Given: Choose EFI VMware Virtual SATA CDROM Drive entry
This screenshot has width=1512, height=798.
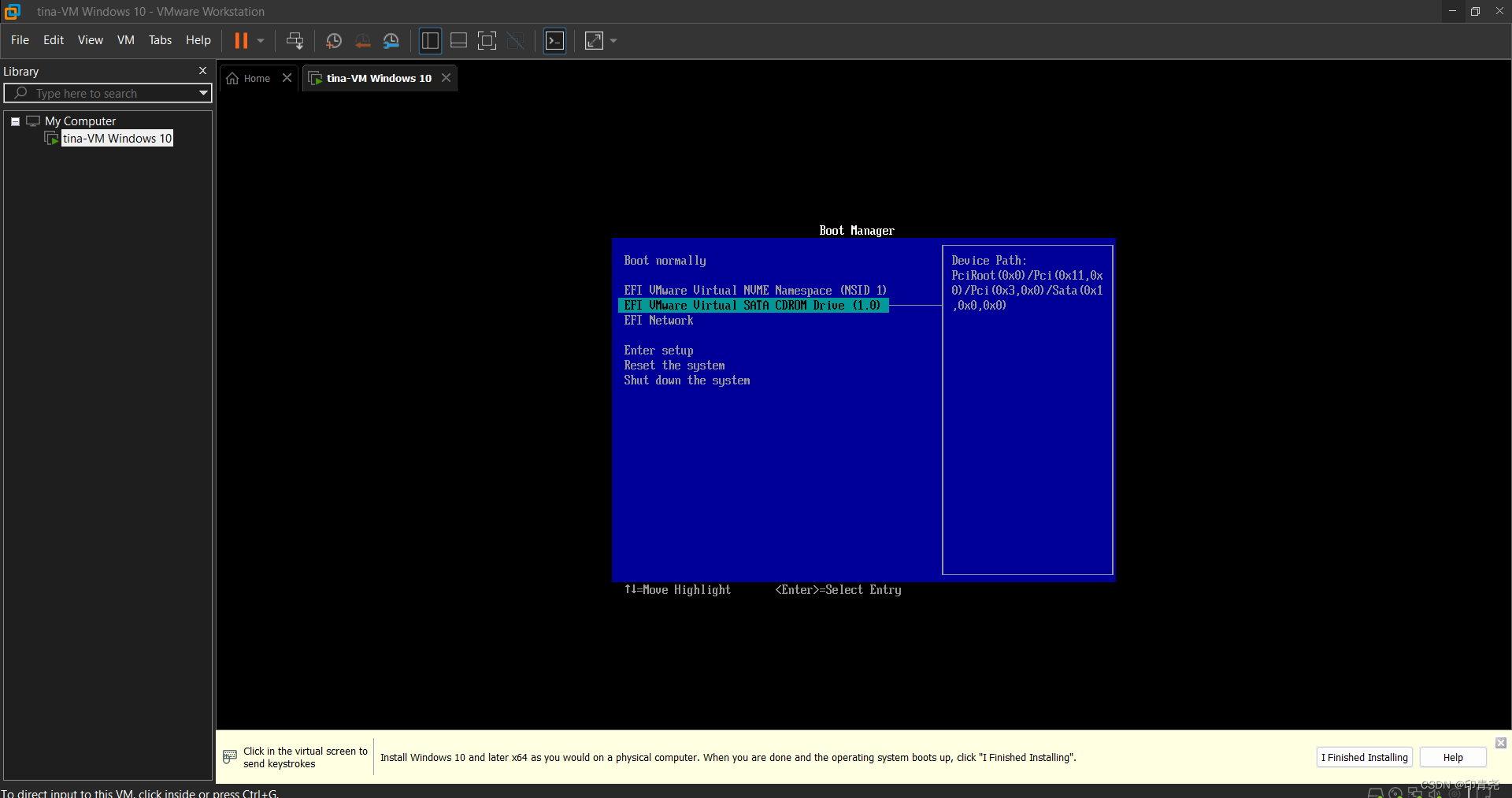Looking at the screenshot, I should click(x=754, y=306).
